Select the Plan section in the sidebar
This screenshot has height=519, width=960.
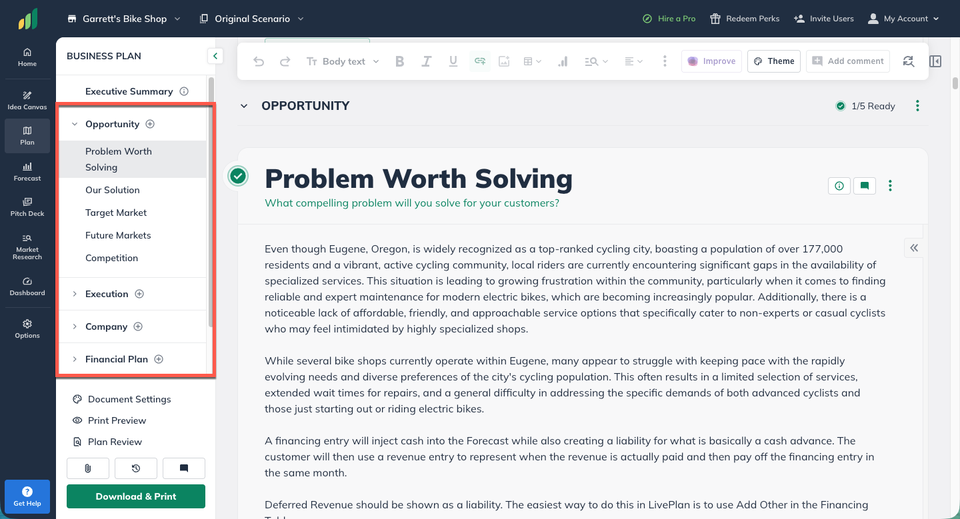click(27, 136)
